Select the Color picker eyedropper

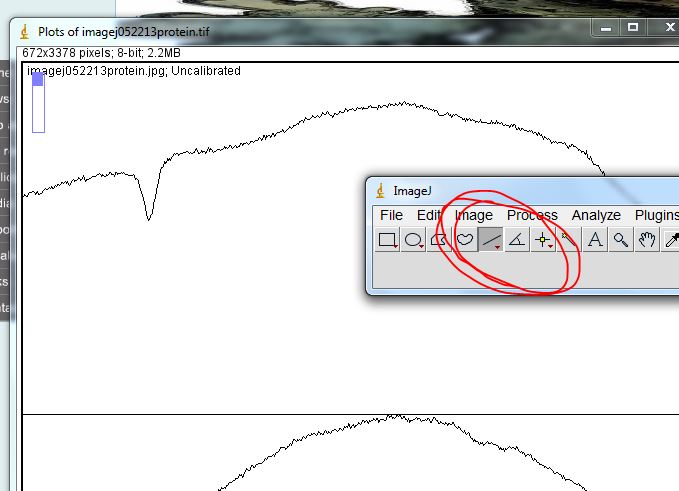point(672,240)
